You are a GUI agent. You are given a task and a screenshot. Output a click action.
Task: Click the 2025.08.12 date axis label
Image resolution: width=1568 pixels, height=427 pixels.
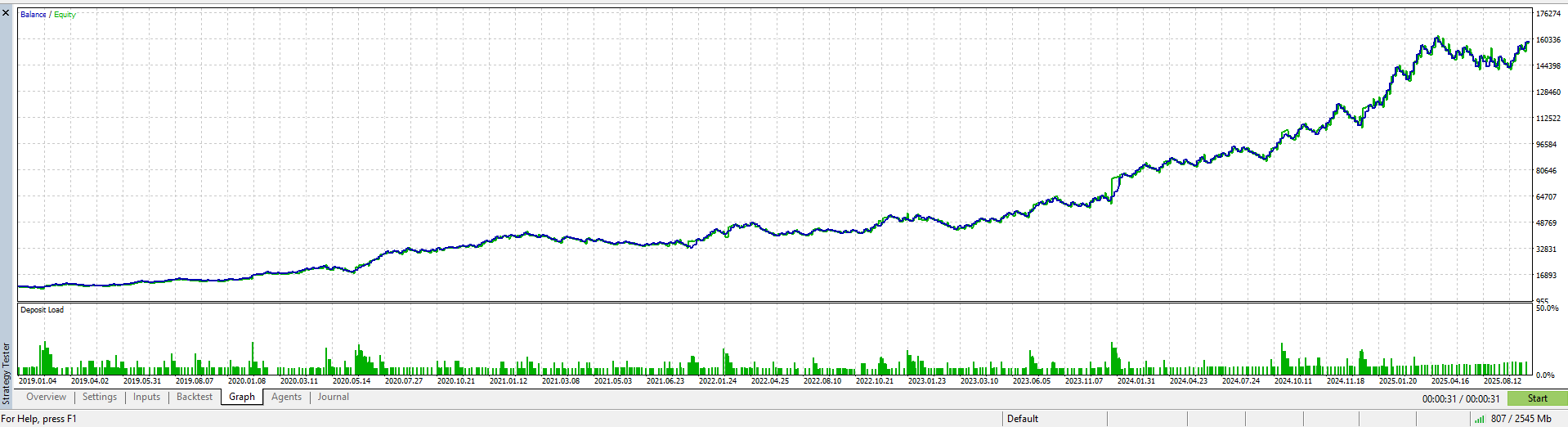pyautogui.click(x=1502, y=381)
